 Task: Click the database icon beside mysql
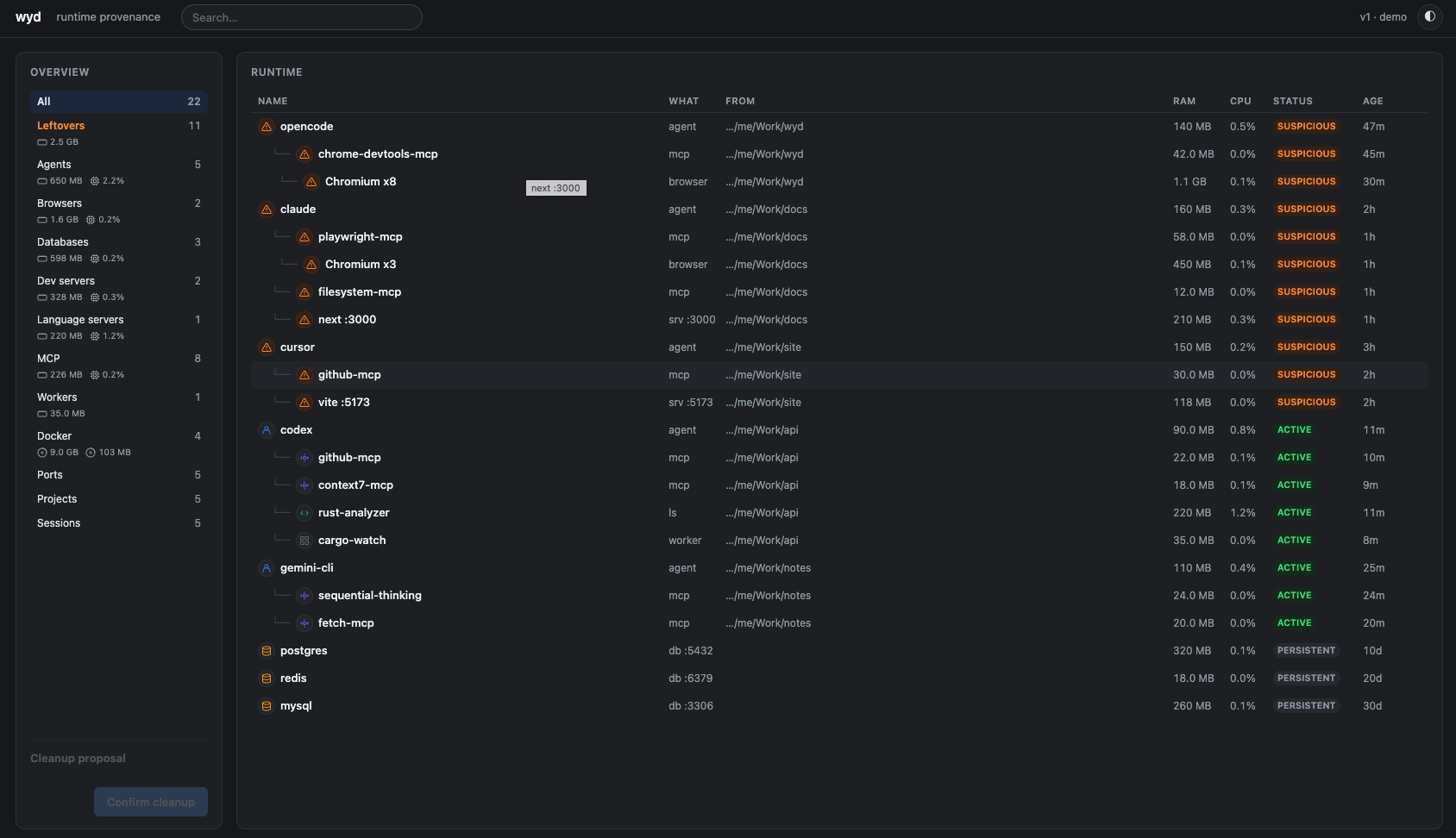267,706
